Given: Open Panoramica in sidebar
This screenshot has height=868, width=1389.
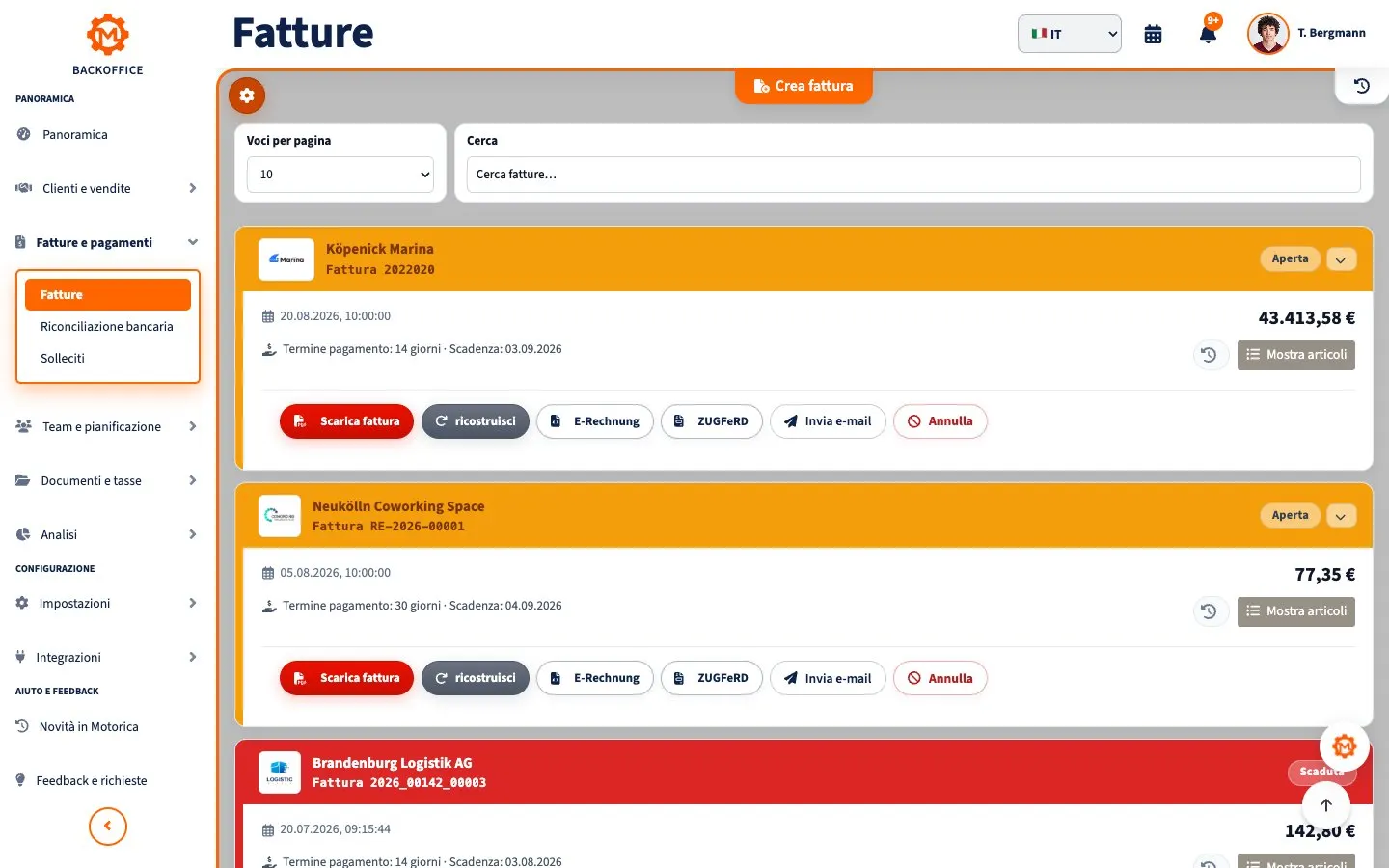Looking at the screenshot, I should coord(108,135).
